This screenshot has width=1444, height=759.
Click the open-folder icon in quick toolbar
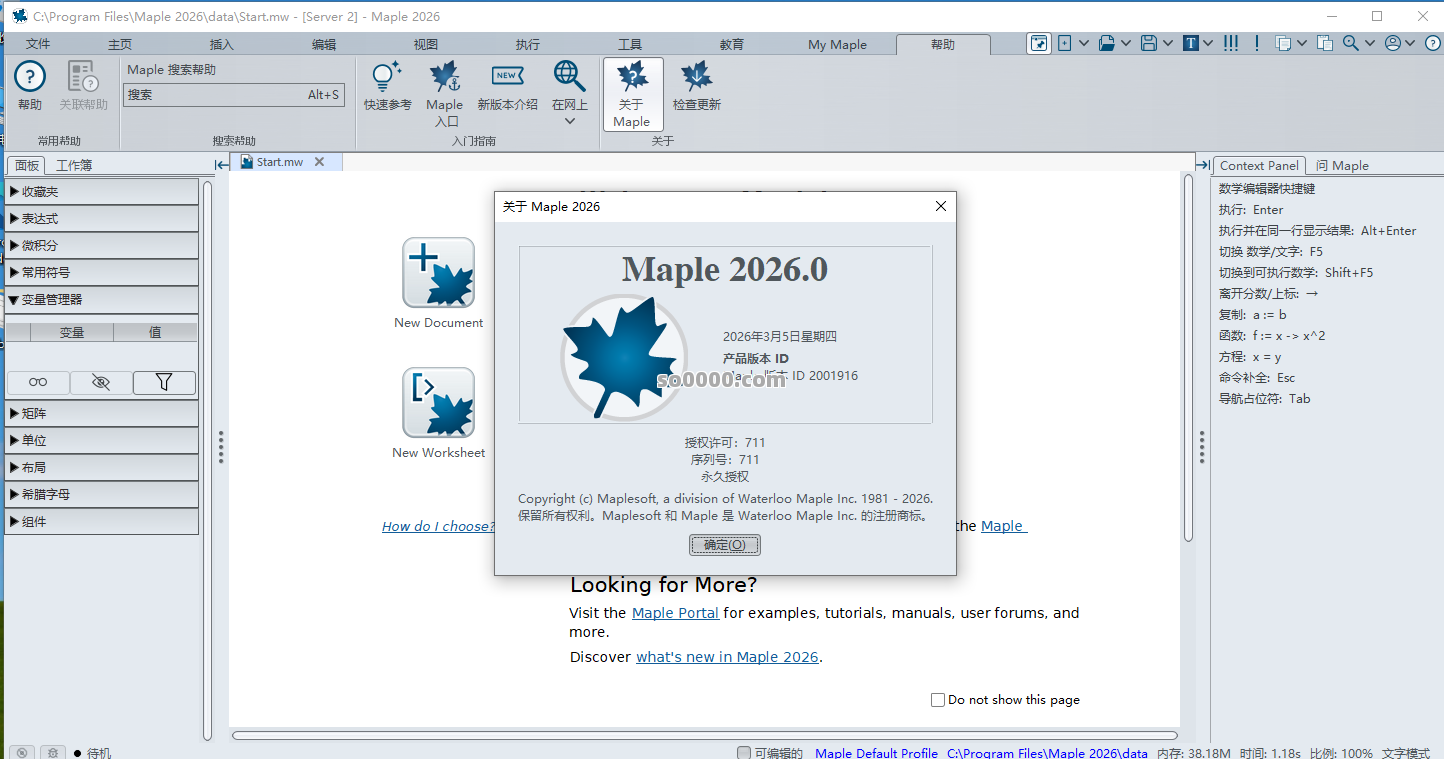[x=1107, y=43]
